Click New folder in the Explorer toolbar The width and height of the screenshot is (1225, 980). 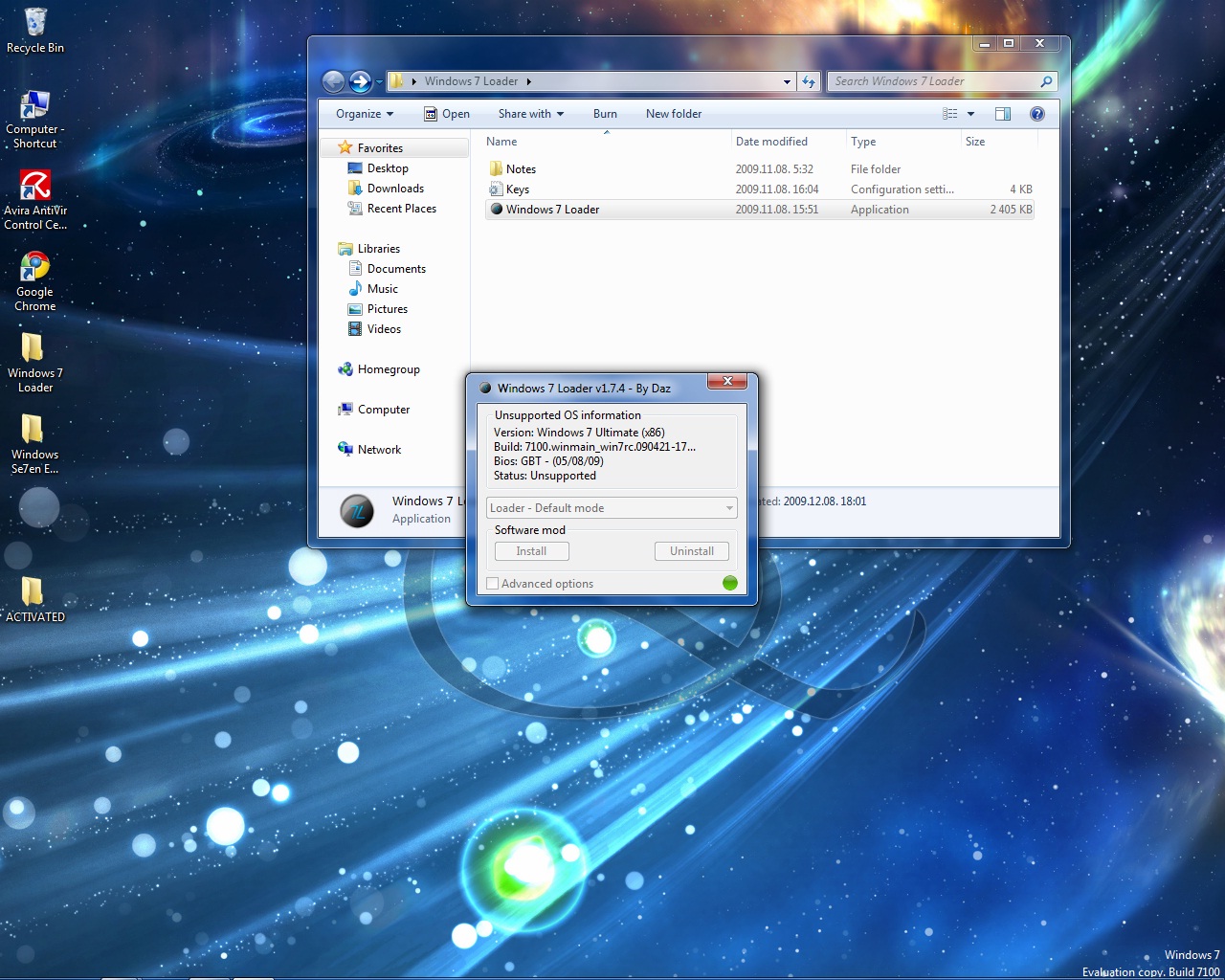pyautogui.click(x=674, y=114)
